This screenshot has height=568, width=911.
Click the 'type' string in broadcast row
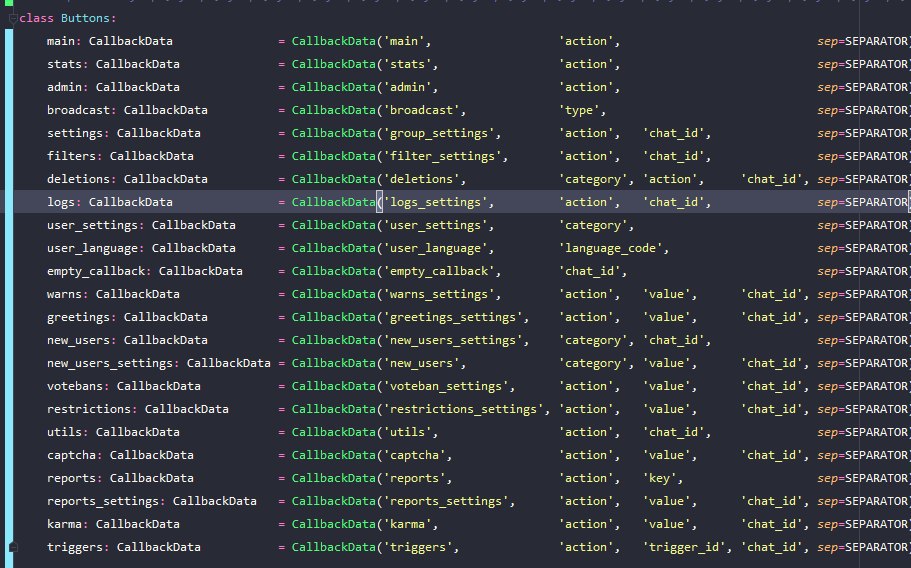[579, 110]
